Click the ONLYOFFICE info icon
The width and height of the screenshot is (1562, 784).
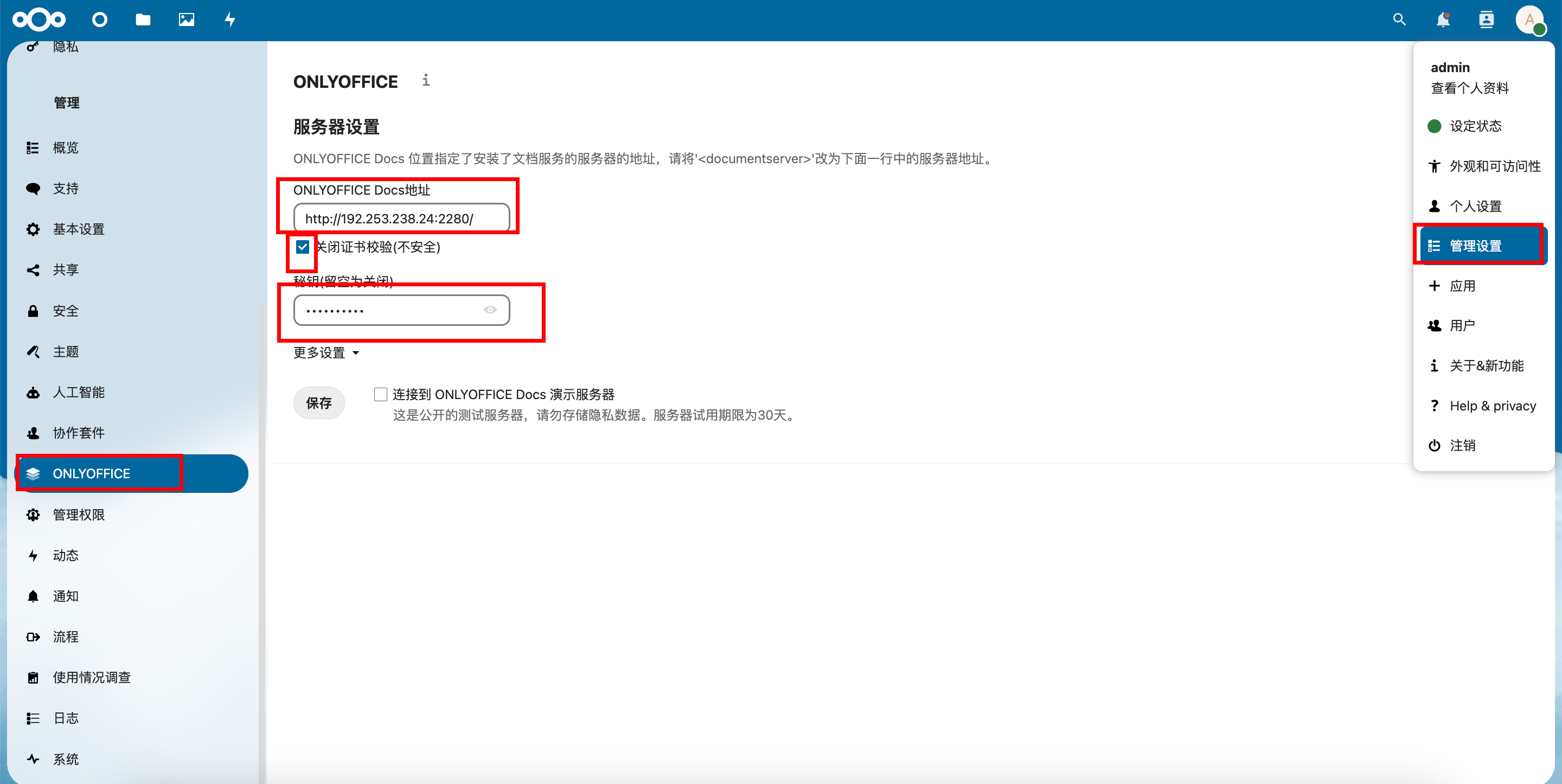click(x=426, y=80)
